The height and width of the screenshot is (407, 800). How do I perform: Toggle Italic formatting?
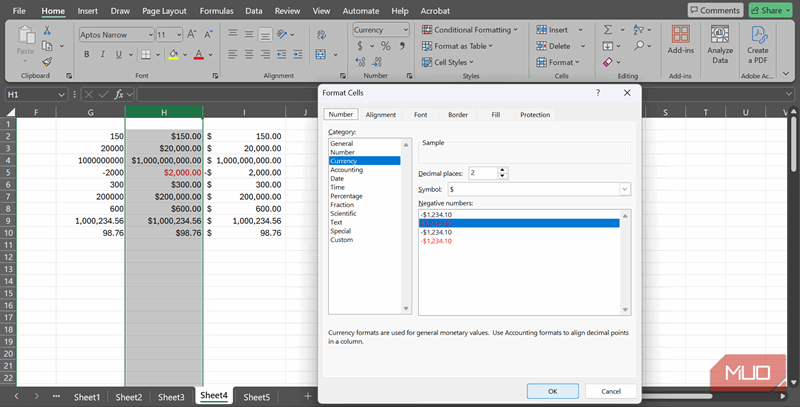pyautogui.click(x=103, y=54)
